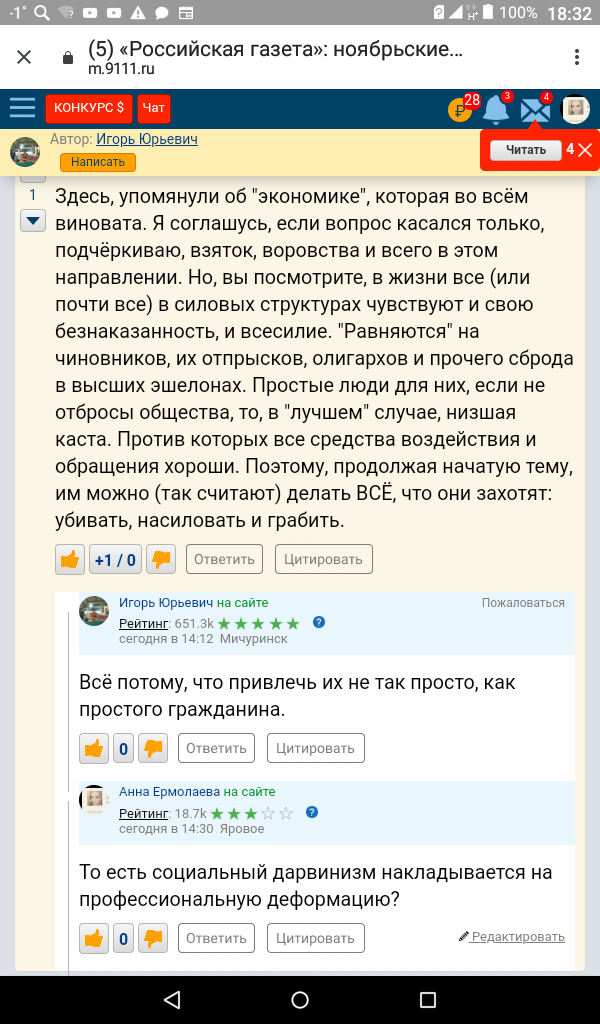This screenshot has width=600, height=1024.
Task: Open the messages envelope icon
Action: [x=535, y=109]
